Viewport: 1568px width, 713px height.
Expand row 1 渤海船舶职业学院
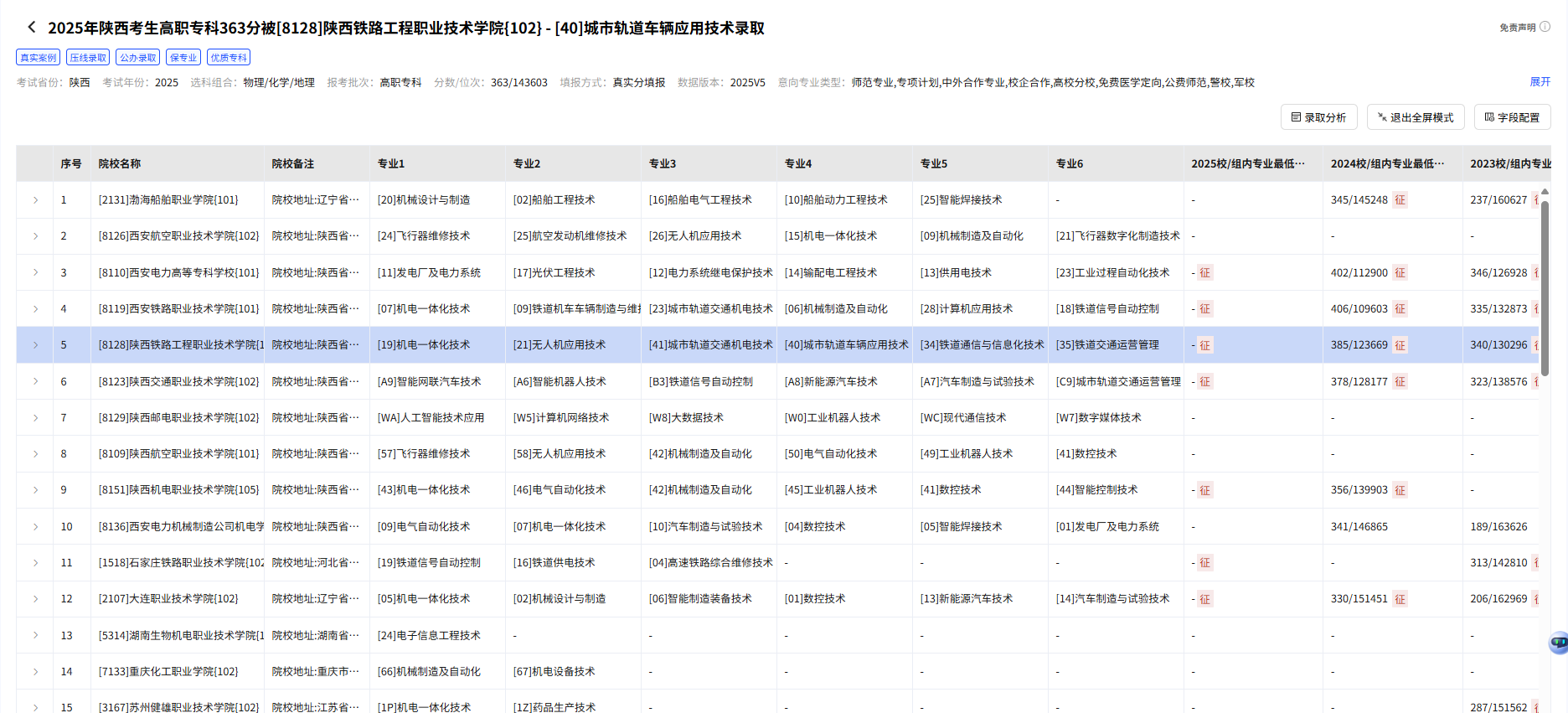[35, 200]
